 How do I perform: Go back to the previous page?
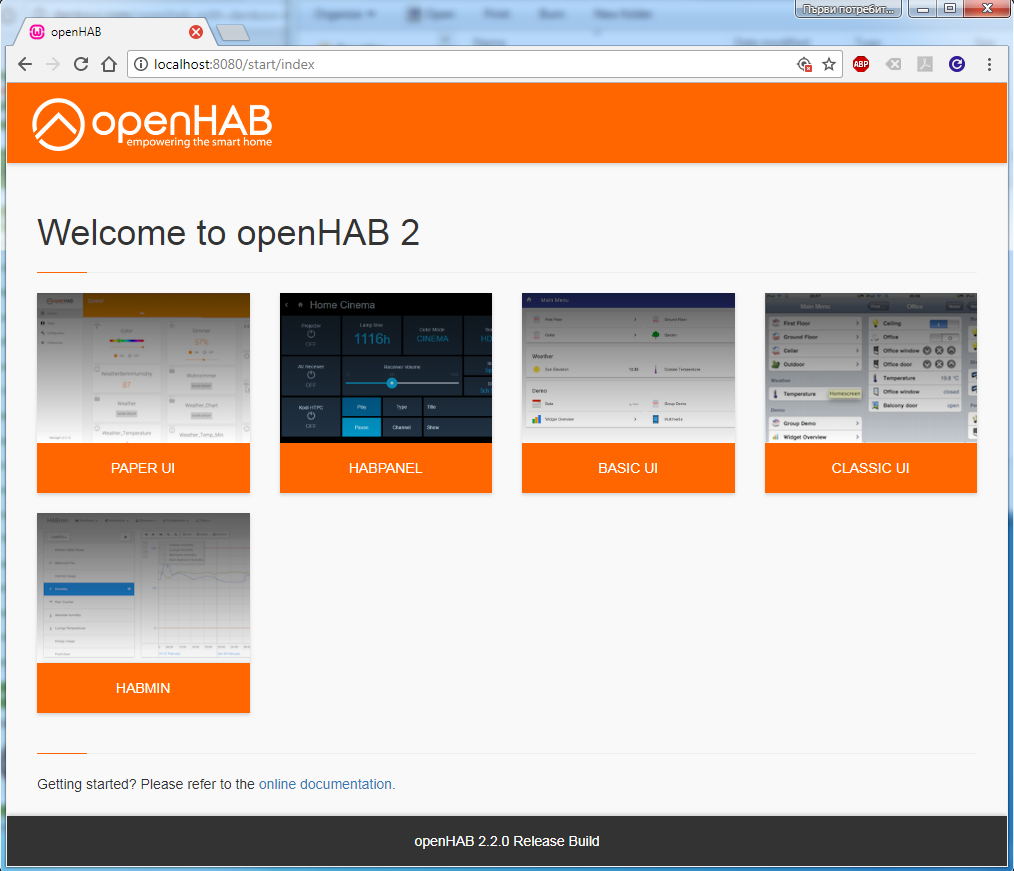[25, 64]
